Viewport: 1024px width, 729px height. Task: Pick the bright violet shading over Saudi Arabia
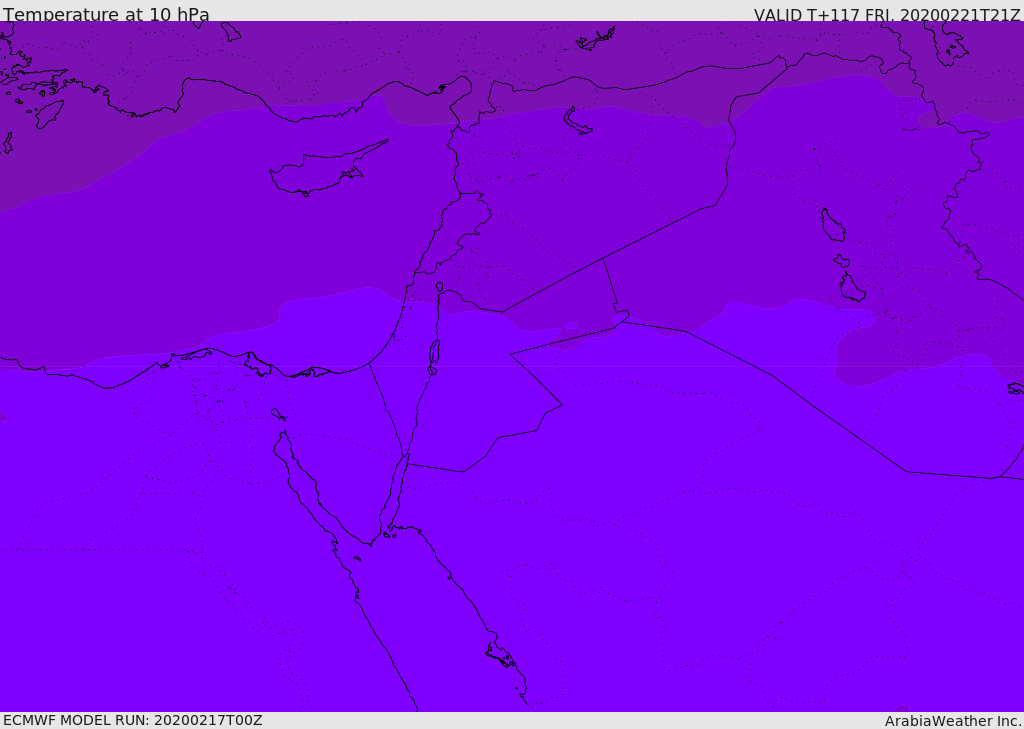(x=700, y=550)
